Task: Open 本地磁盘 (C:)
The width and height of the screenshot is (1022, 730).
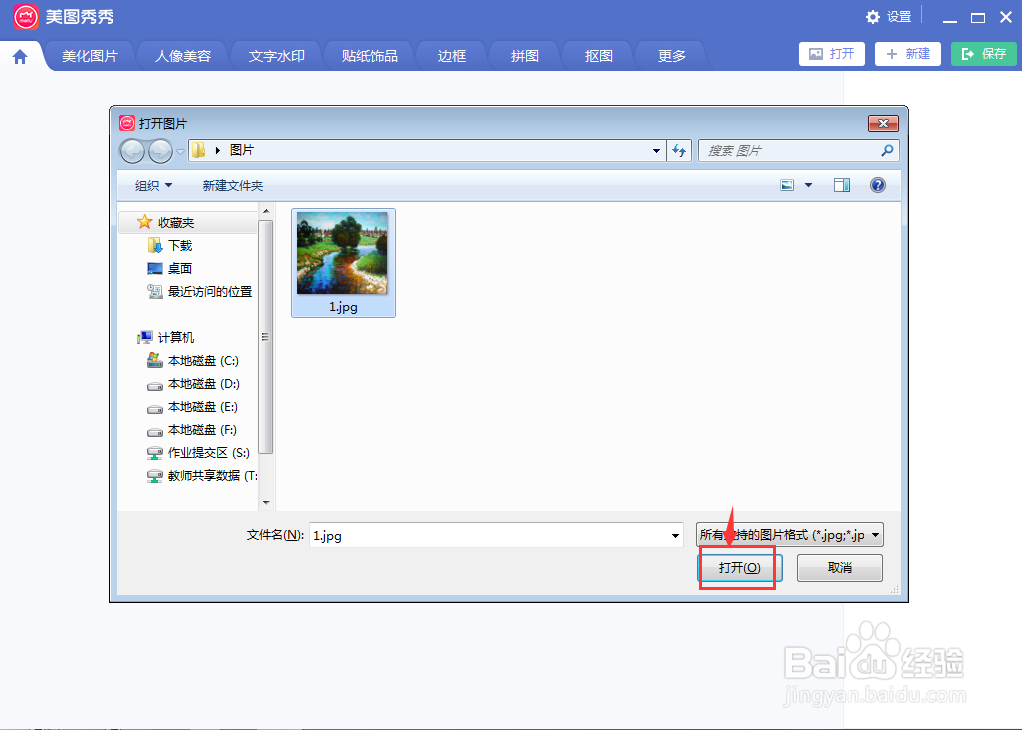Action: (x=193, y=360)
